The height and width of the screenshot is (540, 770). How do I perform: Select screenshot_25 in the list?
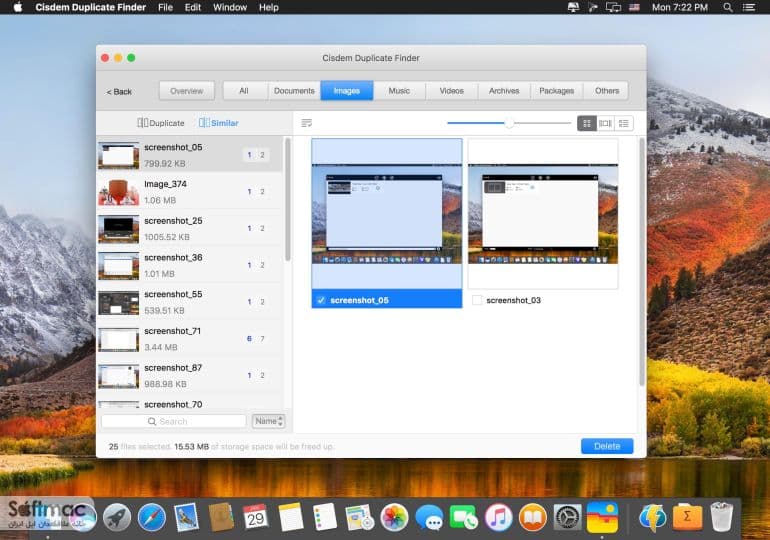coord(190,228)
